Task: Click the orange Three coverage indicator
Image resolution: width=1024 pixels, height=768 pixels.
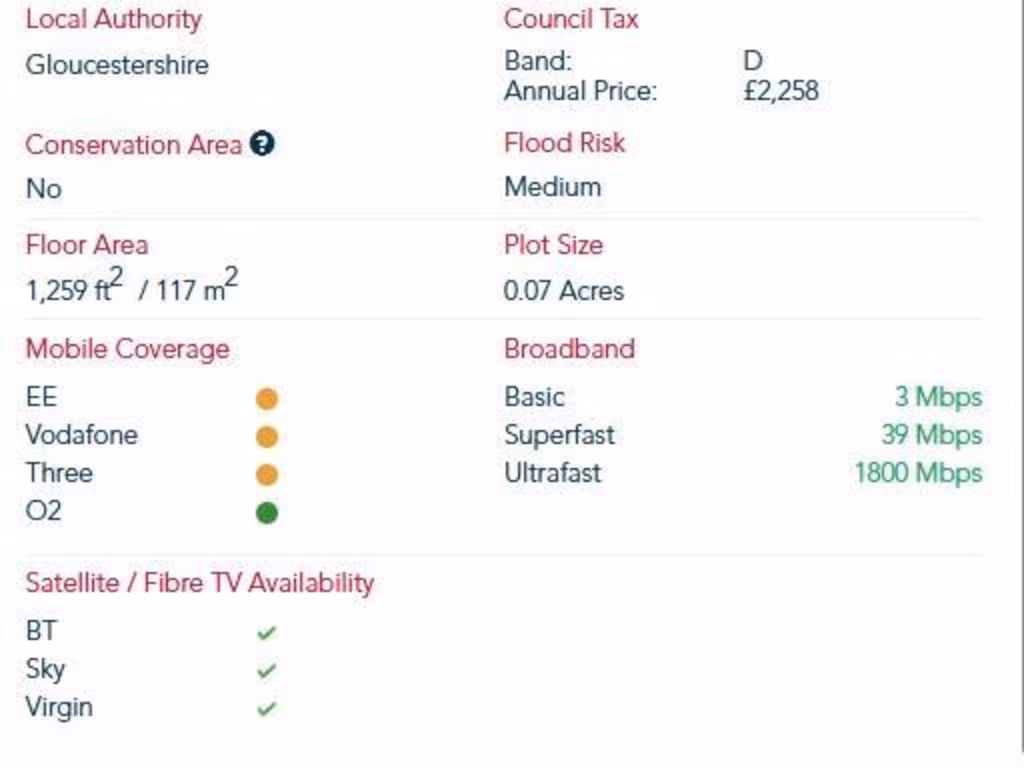Action: tap(267, 475)
